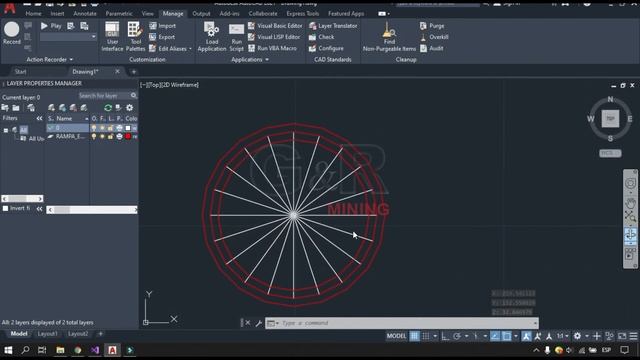
Task: Open the wrench customize icon beside command line
Action: coord(258,323)
